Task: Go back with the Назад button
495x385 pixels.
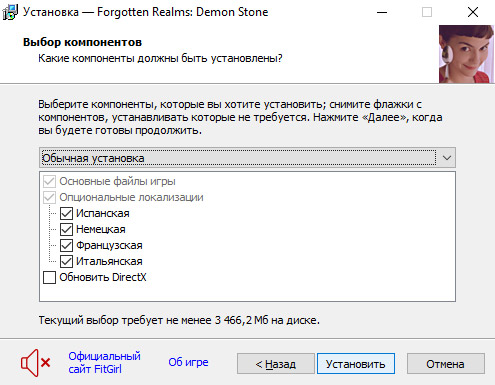Action: pyautogui.click(x=276, y=364)
